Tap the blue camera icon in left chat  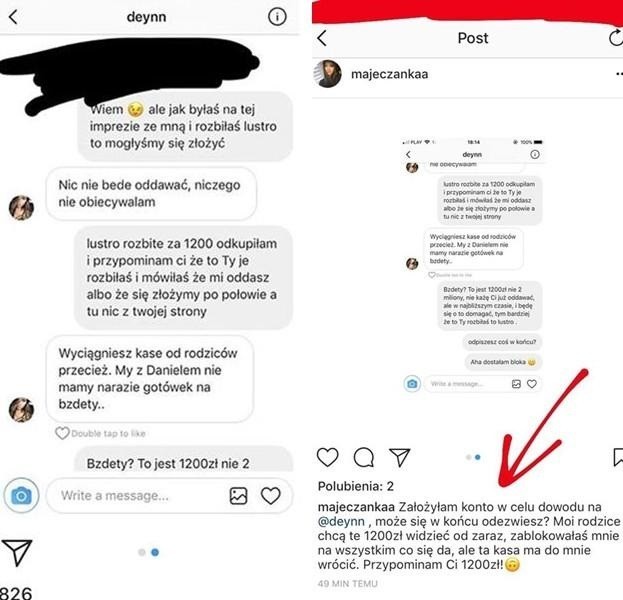pyautogui.click(x=21, y=495)
